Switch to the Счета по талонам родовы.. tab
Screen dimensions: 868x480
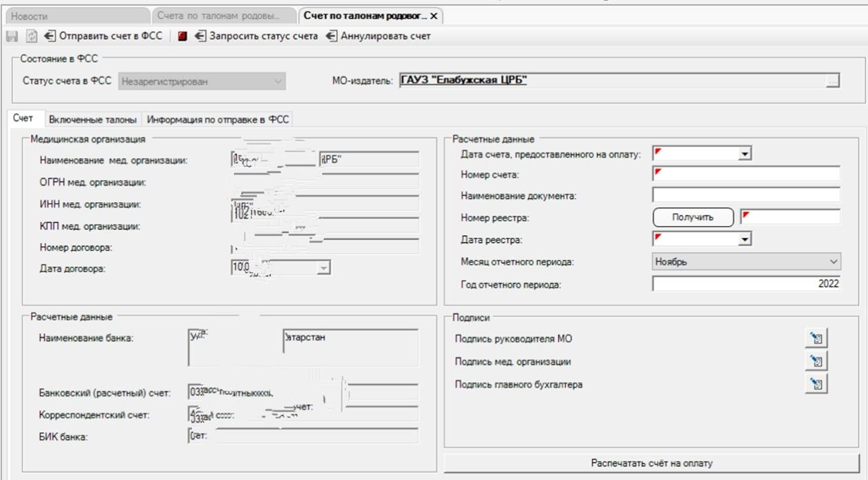point(224,16)
